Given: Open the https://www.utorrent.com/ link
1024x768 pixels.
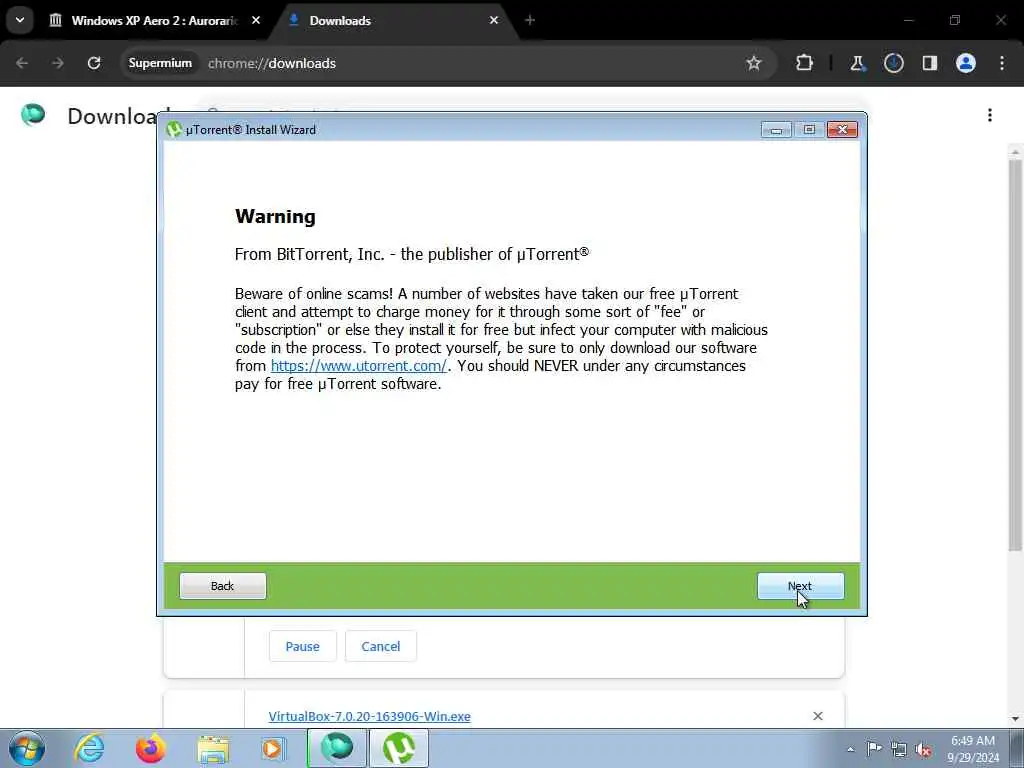Looking at the screenshot, I should (x=359, y=366).
